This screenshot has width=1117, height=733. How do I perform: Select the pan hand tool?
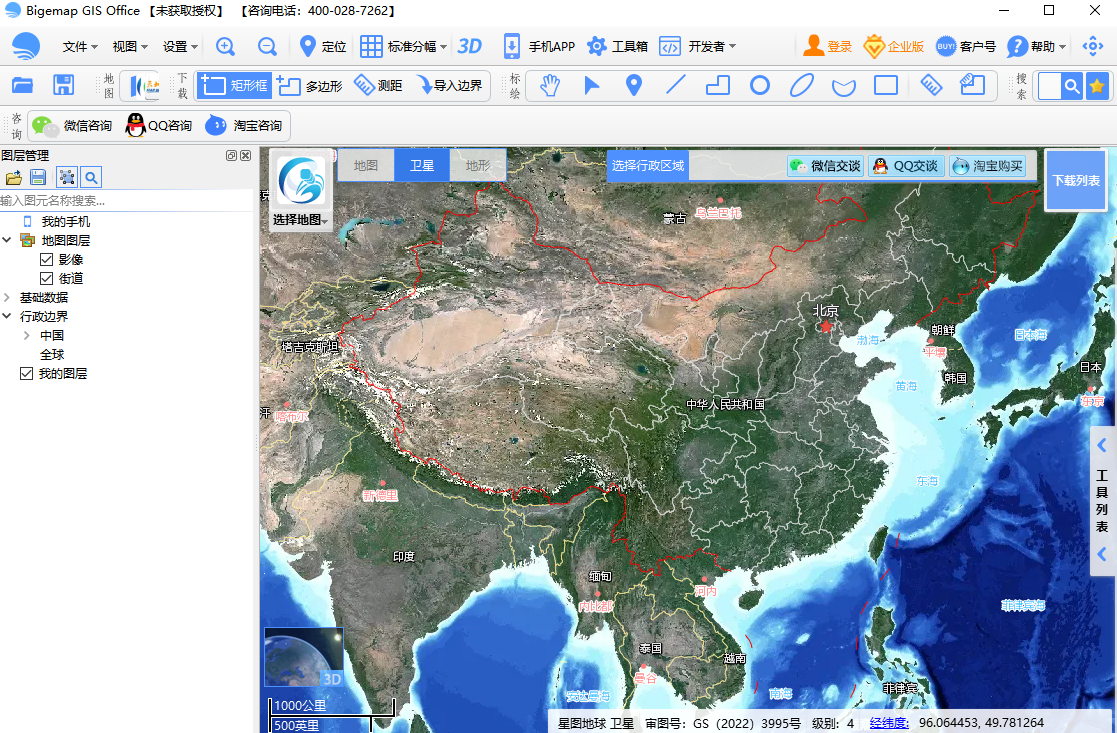point(549,85)
